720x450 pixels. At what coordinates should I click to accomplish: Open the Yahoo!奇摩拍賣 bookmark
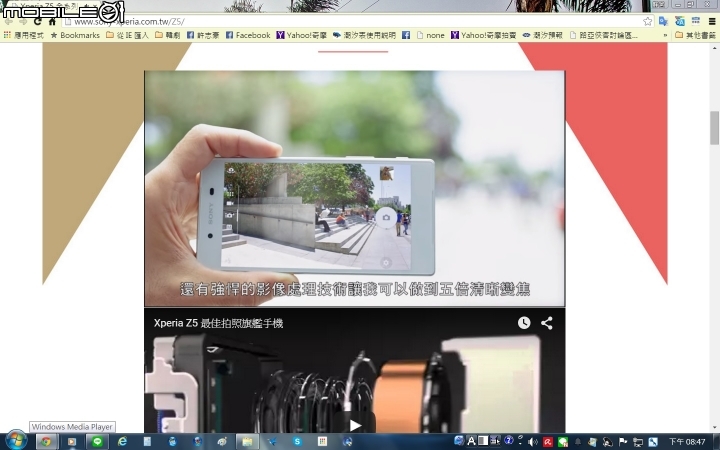tap(484, 35)
